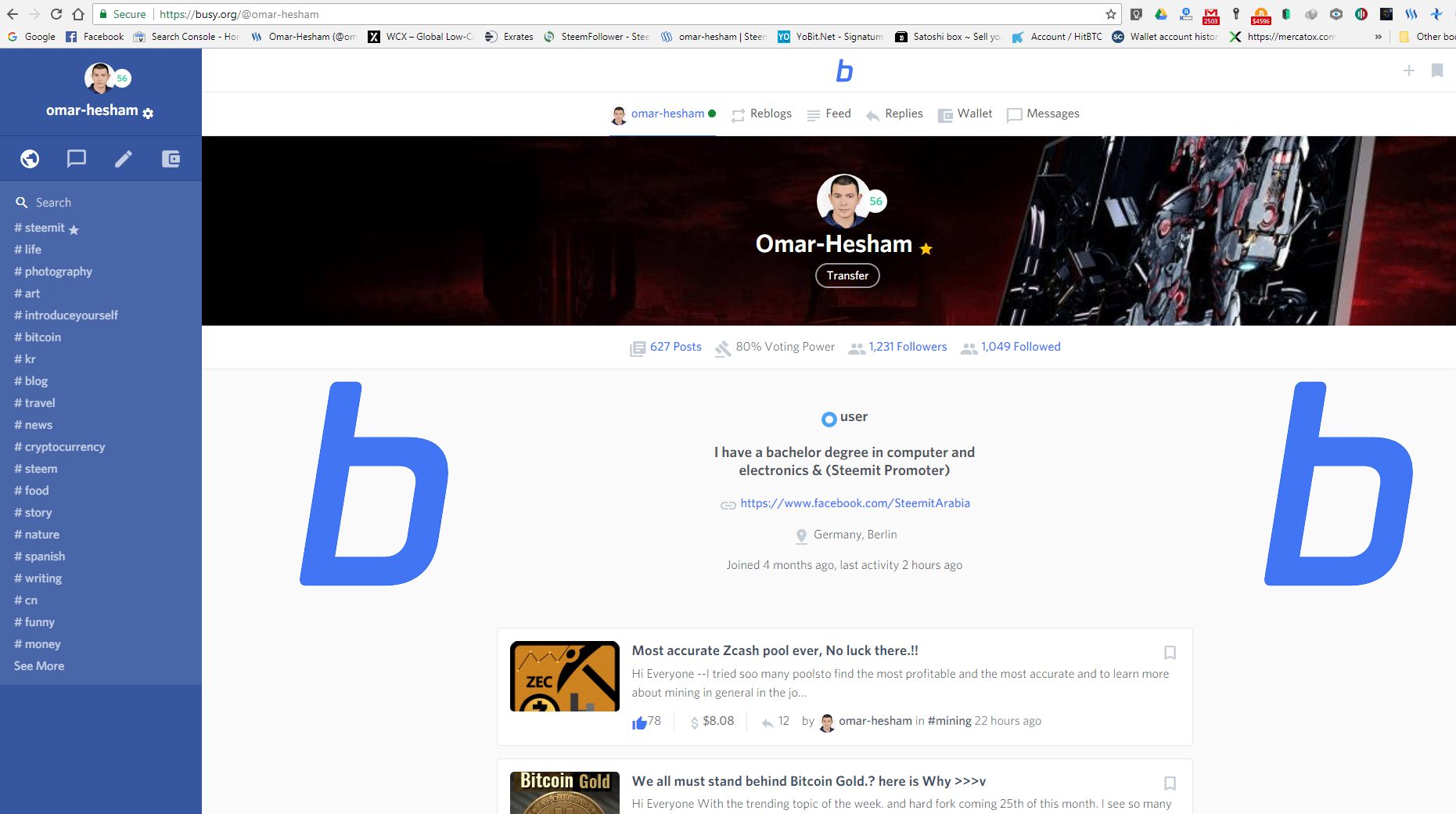
Task: Click the 12 replies count on Zcash post
Action: pos(784,721)
